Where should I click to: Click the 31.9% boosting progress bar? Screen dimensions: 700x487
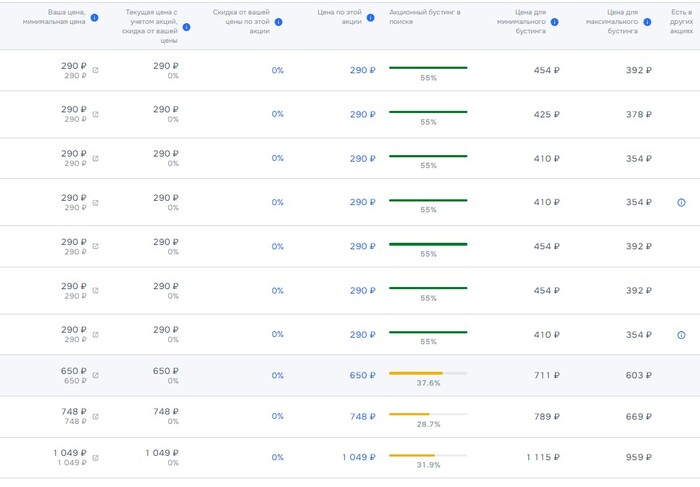point(427,454)
